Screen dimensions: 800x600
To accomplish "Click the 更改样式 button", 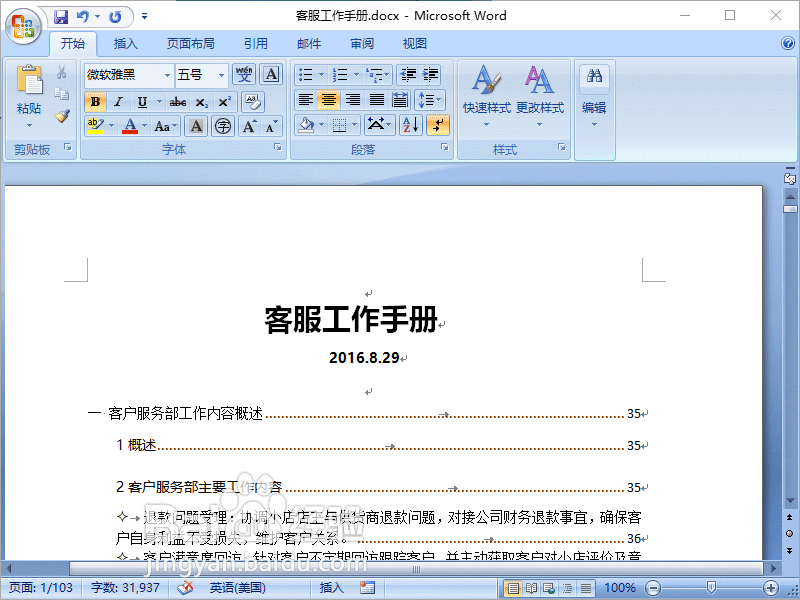I will pyautogui.click(x=540, y=100).
